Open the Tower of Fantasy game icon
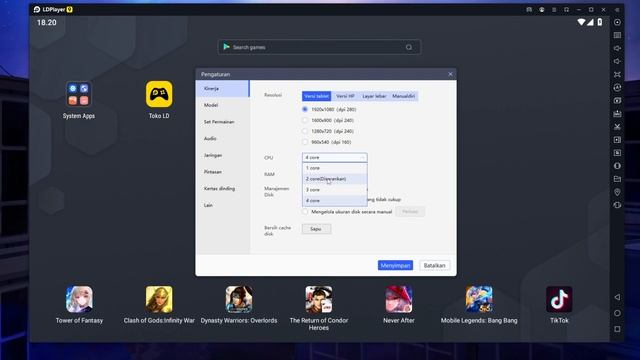 coord(79,299)
